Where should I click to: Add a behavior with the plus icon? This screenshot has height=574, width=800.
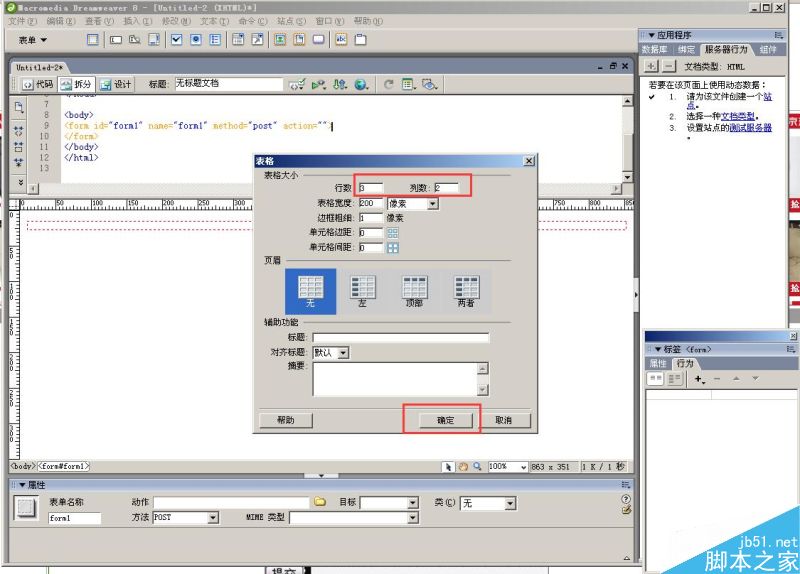point(699,379)
